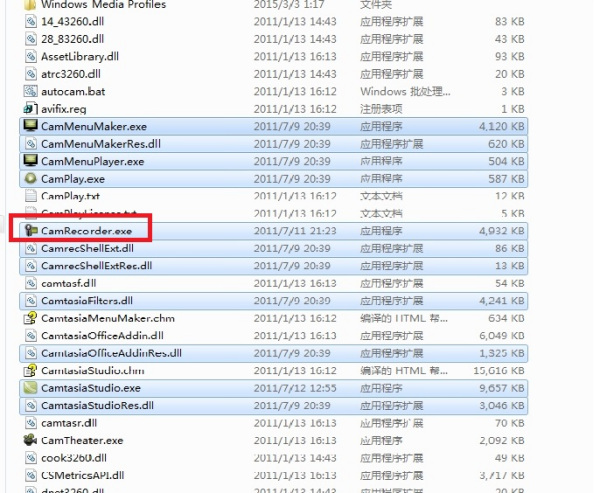Click the CamtasiaFilters.dll file icon
This screenshot has width=600, height=493.
click(31, 301)
